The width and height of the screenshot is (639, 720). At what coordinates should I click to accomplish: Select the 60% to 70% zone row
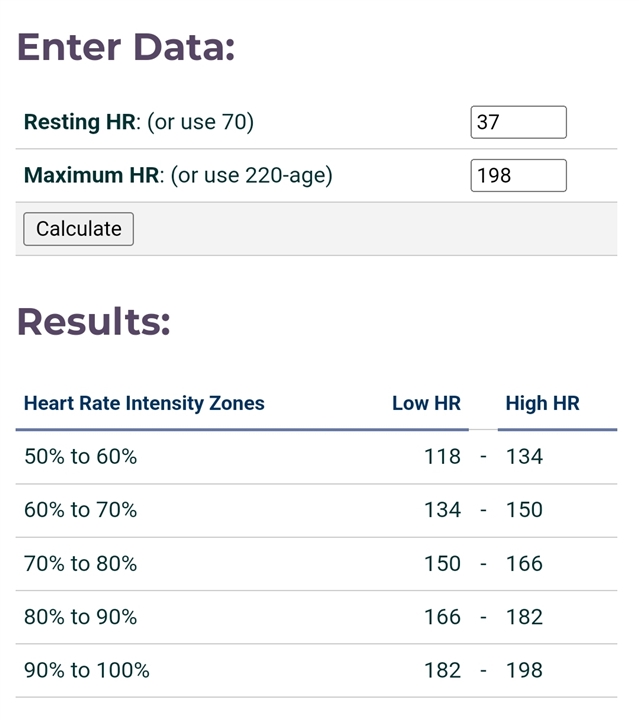pyautogui.click(x=316, y=510)
